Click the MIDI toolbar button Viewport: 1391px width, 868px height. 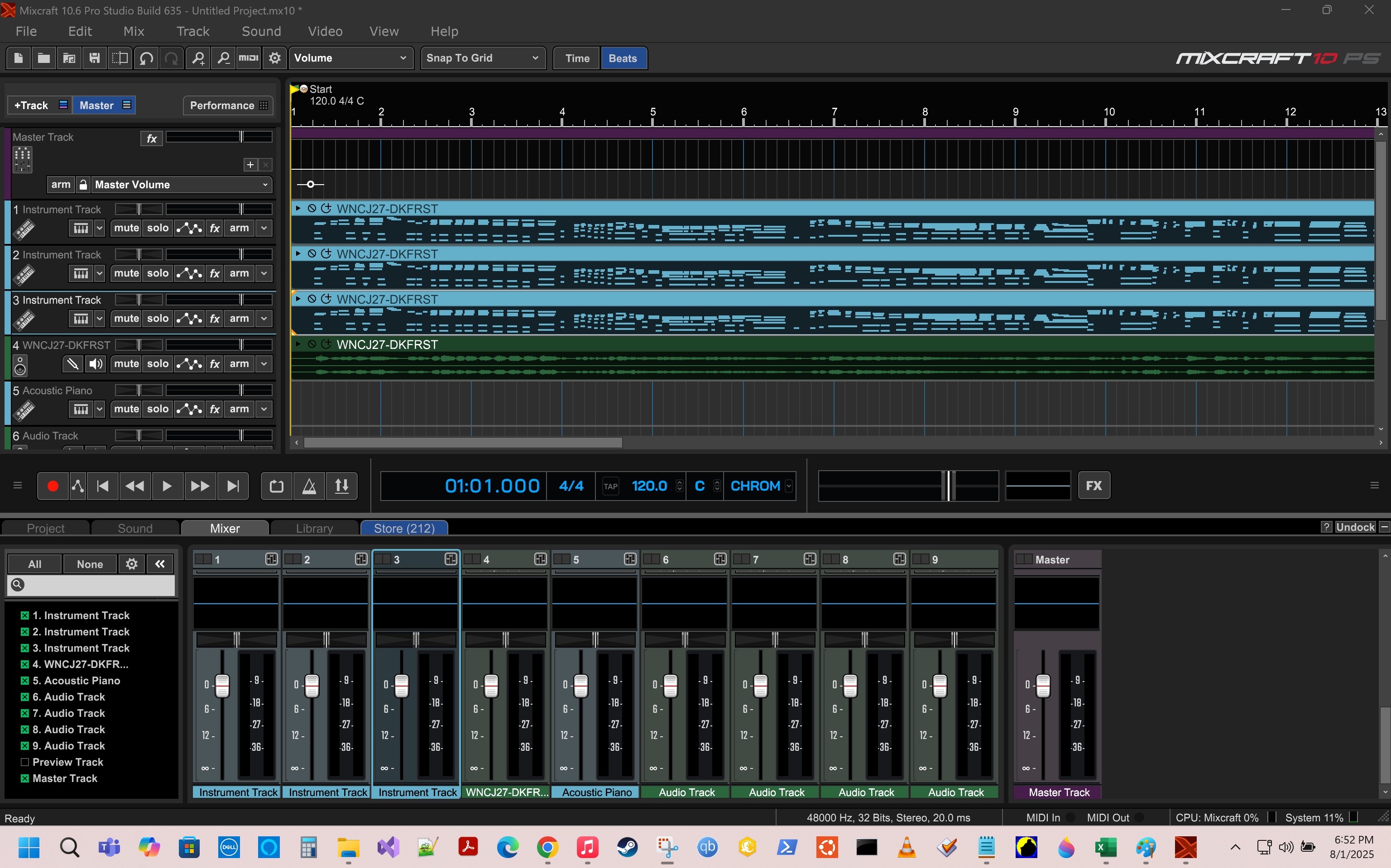pos(249,58)
